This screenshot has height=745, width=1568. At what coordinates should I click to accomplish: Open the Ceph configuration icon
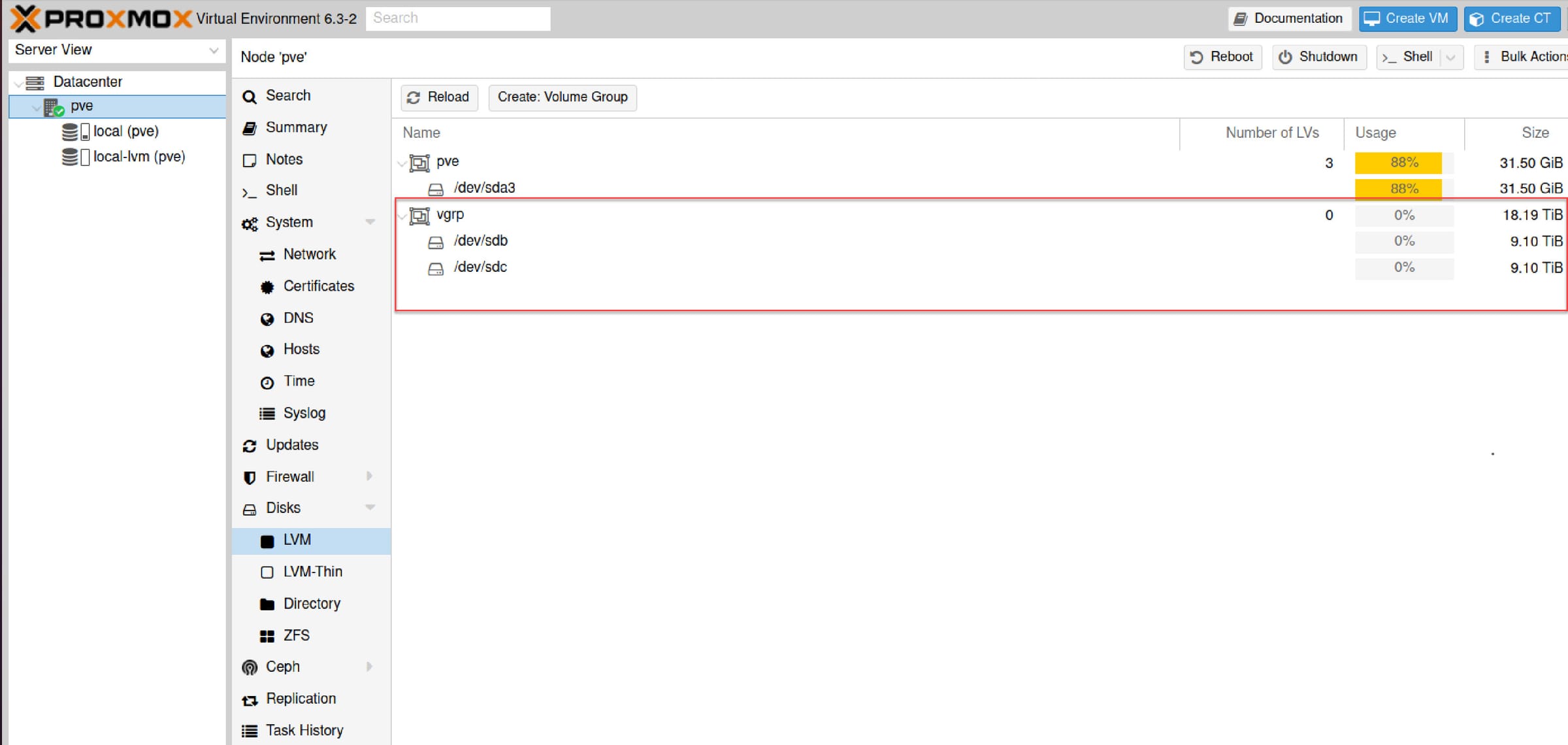pos(249,667)
